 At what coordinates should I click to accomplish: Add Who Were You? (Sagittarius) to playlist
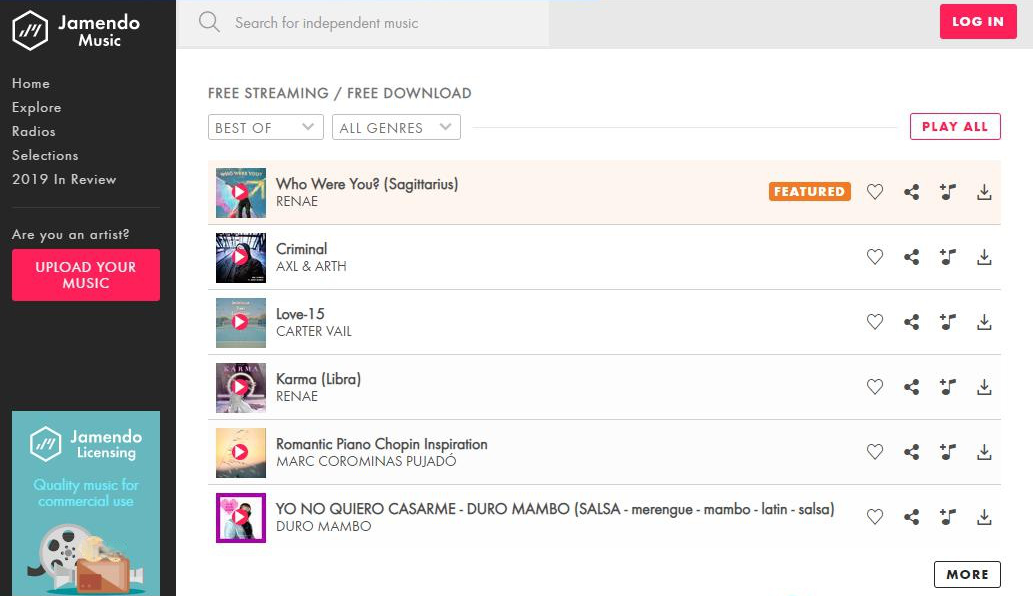[948, 192]
